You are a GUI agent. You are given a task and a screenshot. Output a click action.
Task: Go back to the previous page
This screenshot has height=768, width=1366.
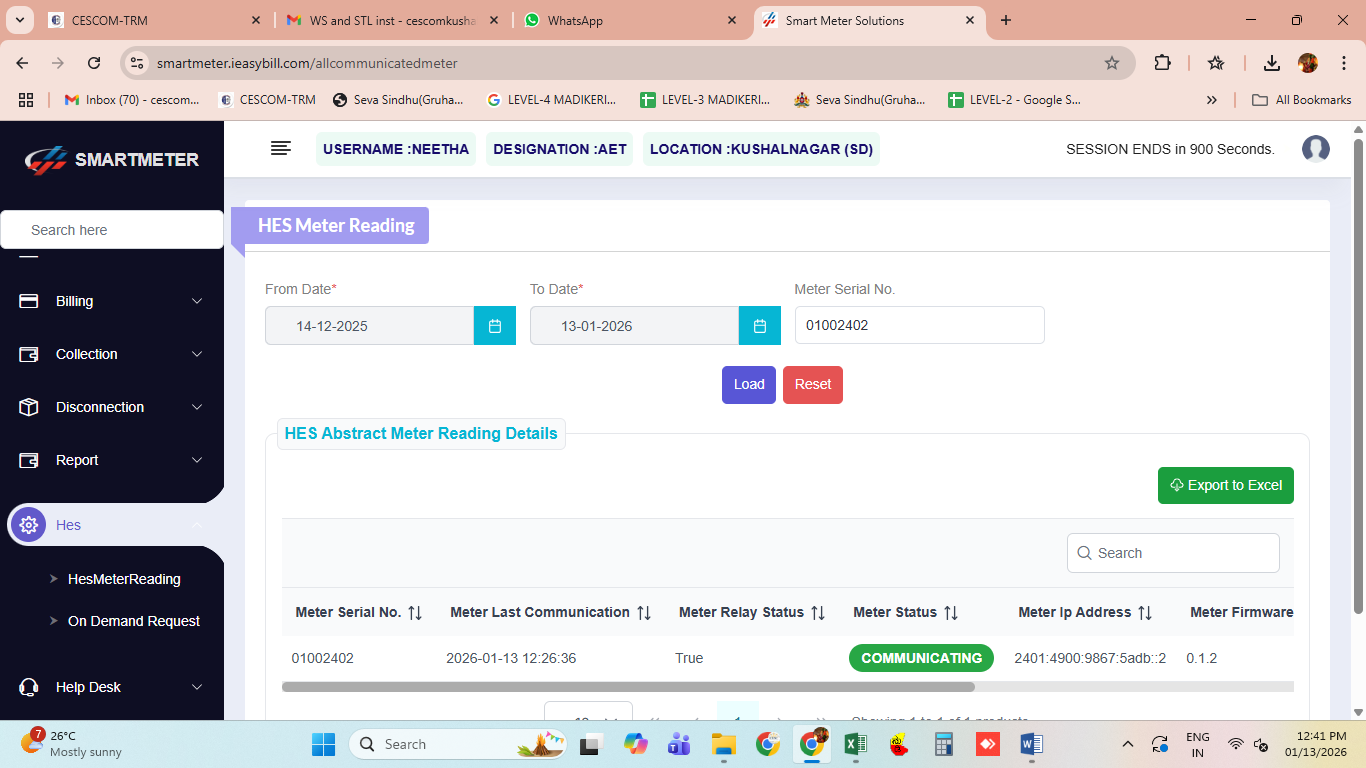(23, 63)
